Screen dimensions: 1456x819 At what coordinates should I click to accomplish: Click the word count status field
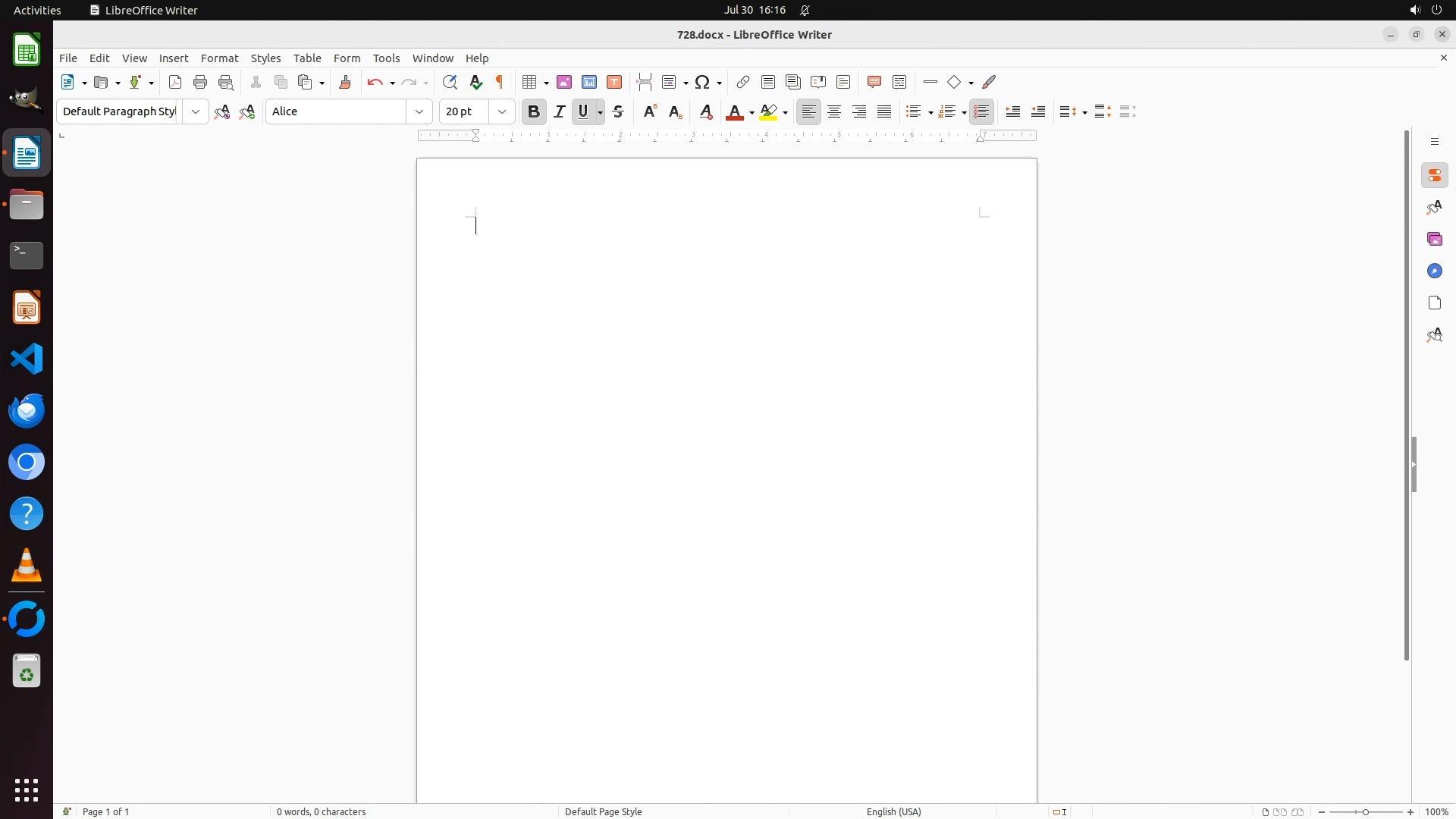tap(322, 811)
